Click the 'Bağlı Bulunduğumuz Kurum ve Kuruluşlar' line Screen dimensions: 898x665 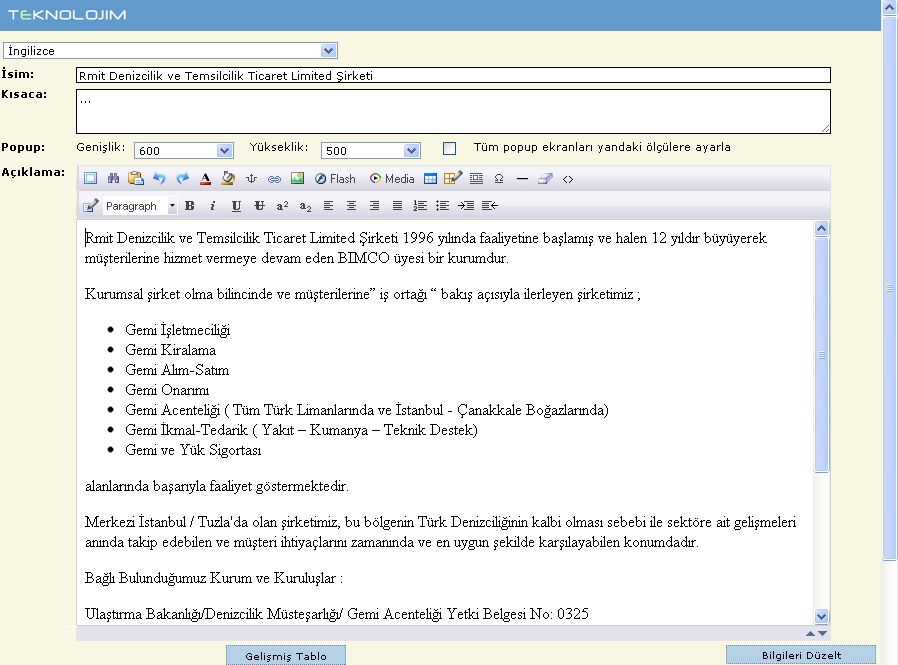[214, 578]
